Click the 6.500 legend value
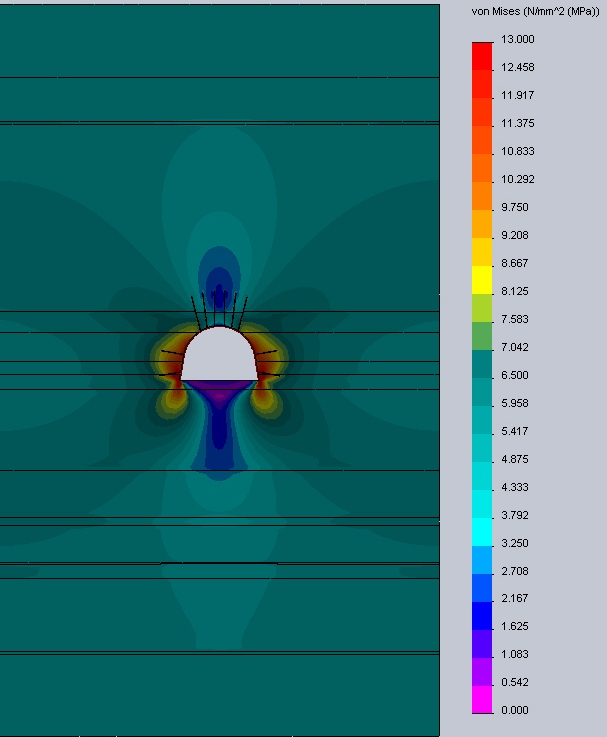The image size is (607, 737). [515, 375]
